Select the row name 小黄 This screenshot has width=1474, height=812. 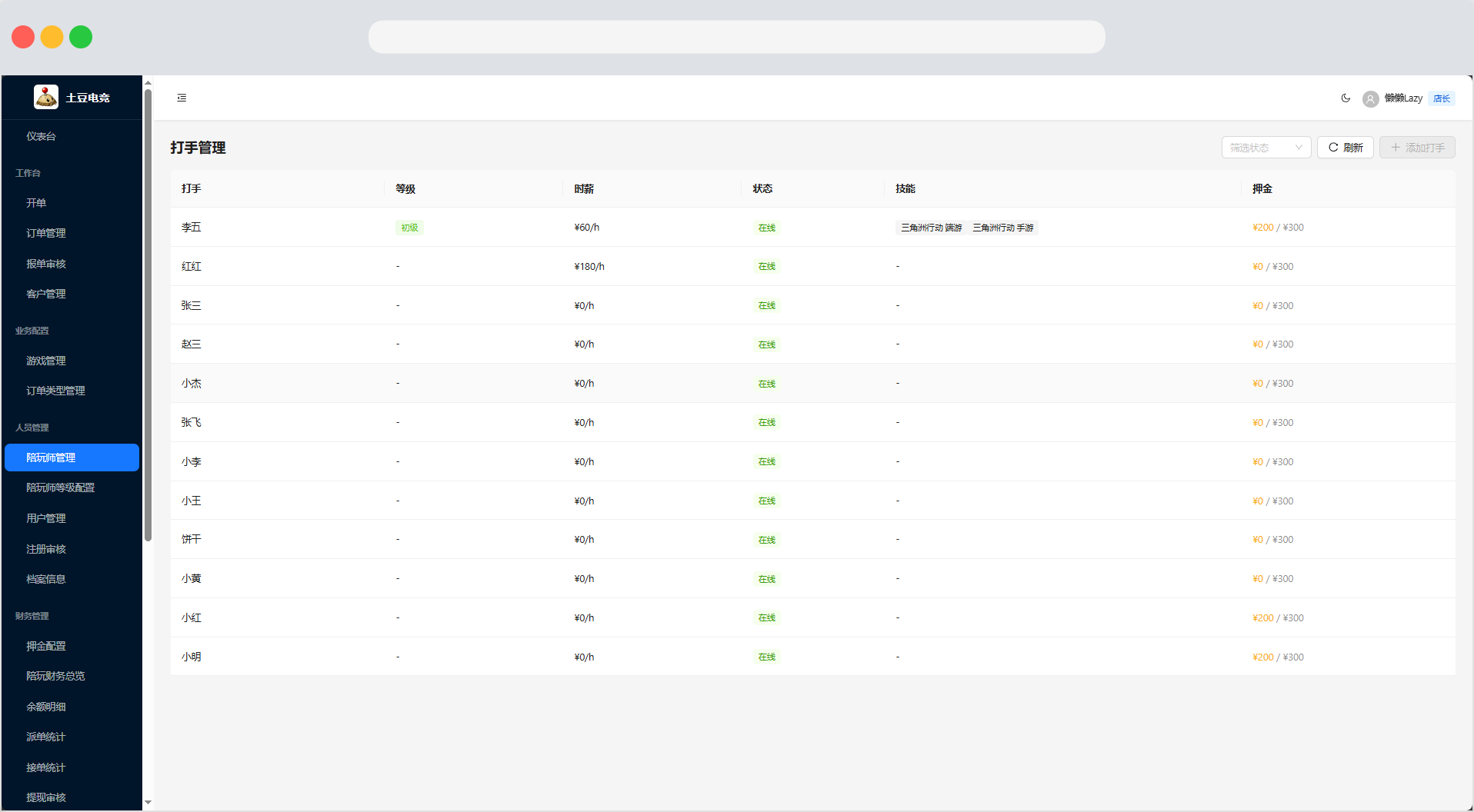pos(192,579)
